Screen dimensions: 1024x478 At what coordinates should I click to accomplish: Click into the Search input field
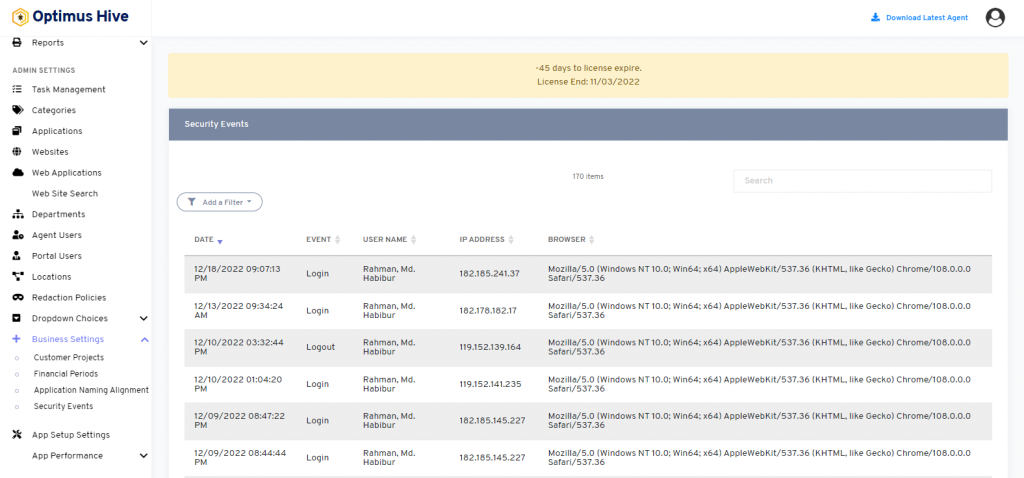pyautogui.click(x=862, y=181)
